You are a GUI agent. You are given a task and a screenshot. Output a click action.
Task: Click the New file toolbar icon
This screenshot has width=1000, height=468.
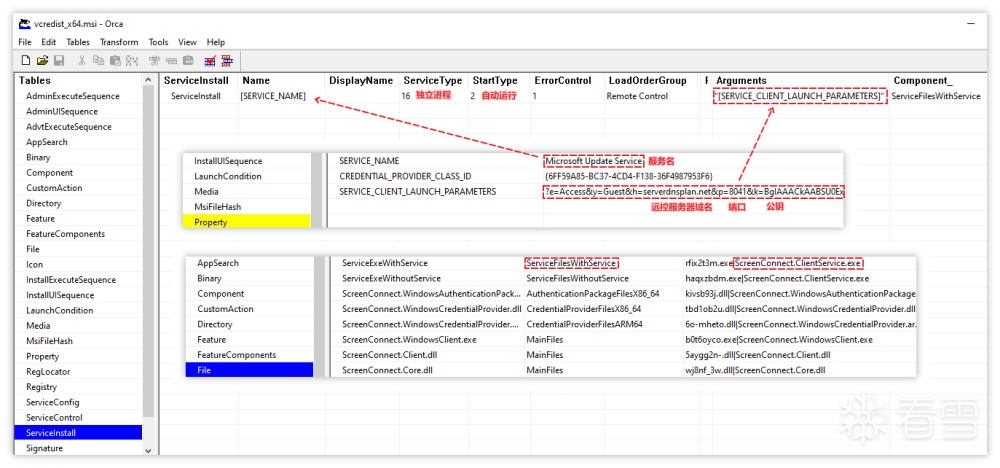[x=27, y=61]
